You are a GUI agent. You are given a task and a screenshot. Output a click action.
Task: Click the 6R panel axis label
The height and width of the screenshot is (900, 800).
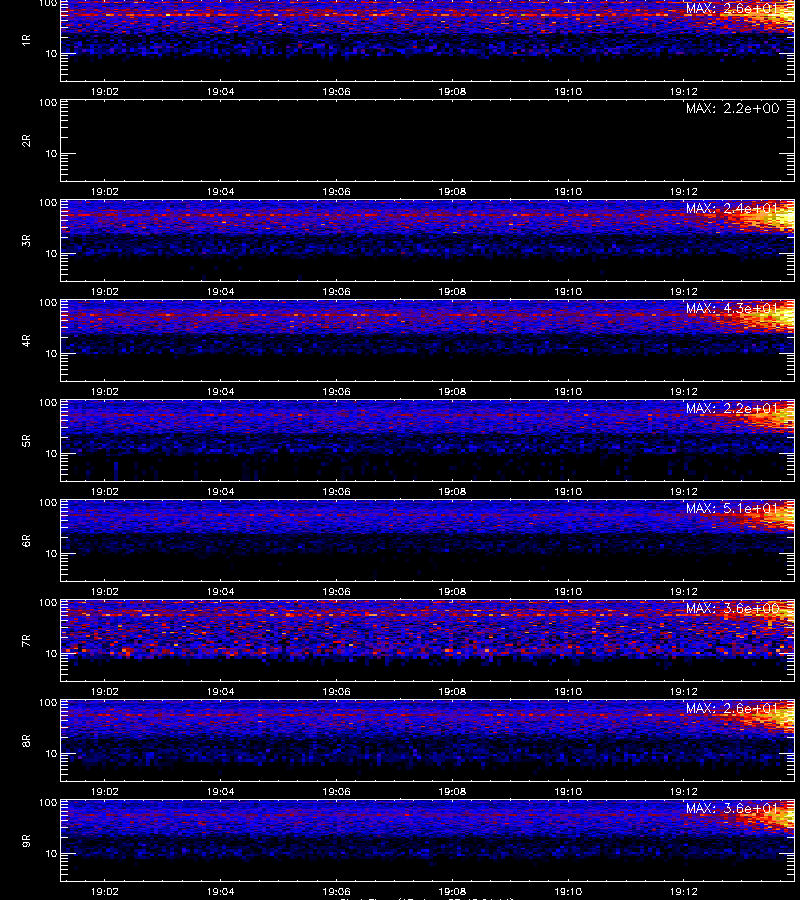coord(26,541)
